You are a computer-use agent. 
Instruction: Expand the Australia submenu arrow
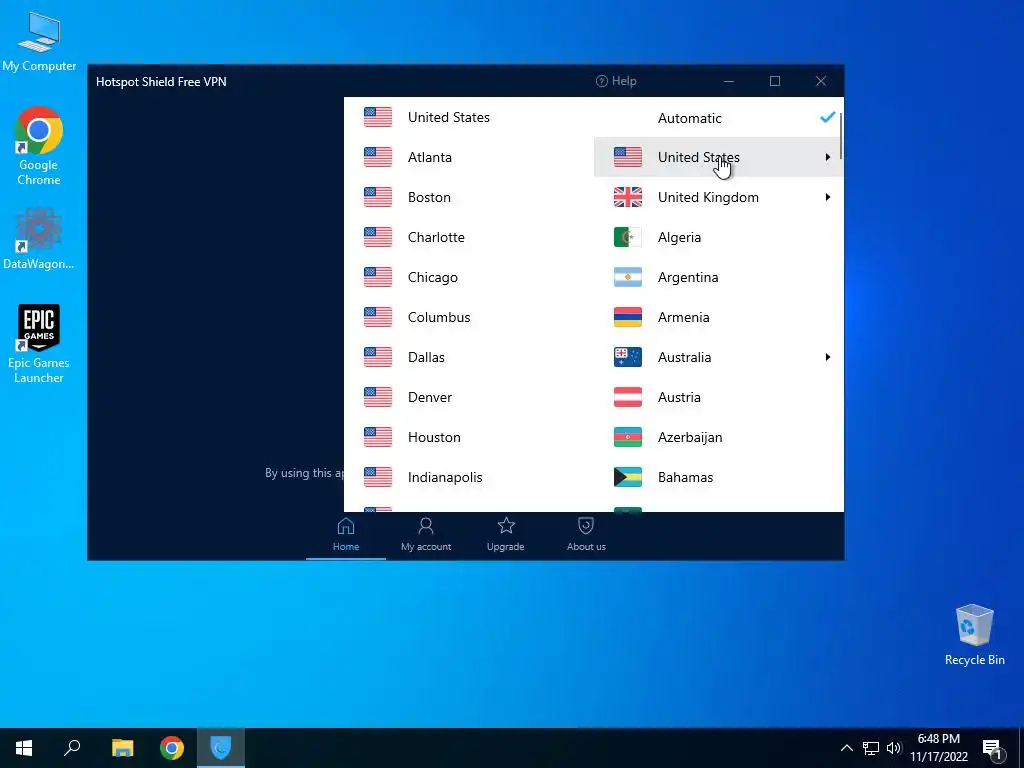point(827,357)
